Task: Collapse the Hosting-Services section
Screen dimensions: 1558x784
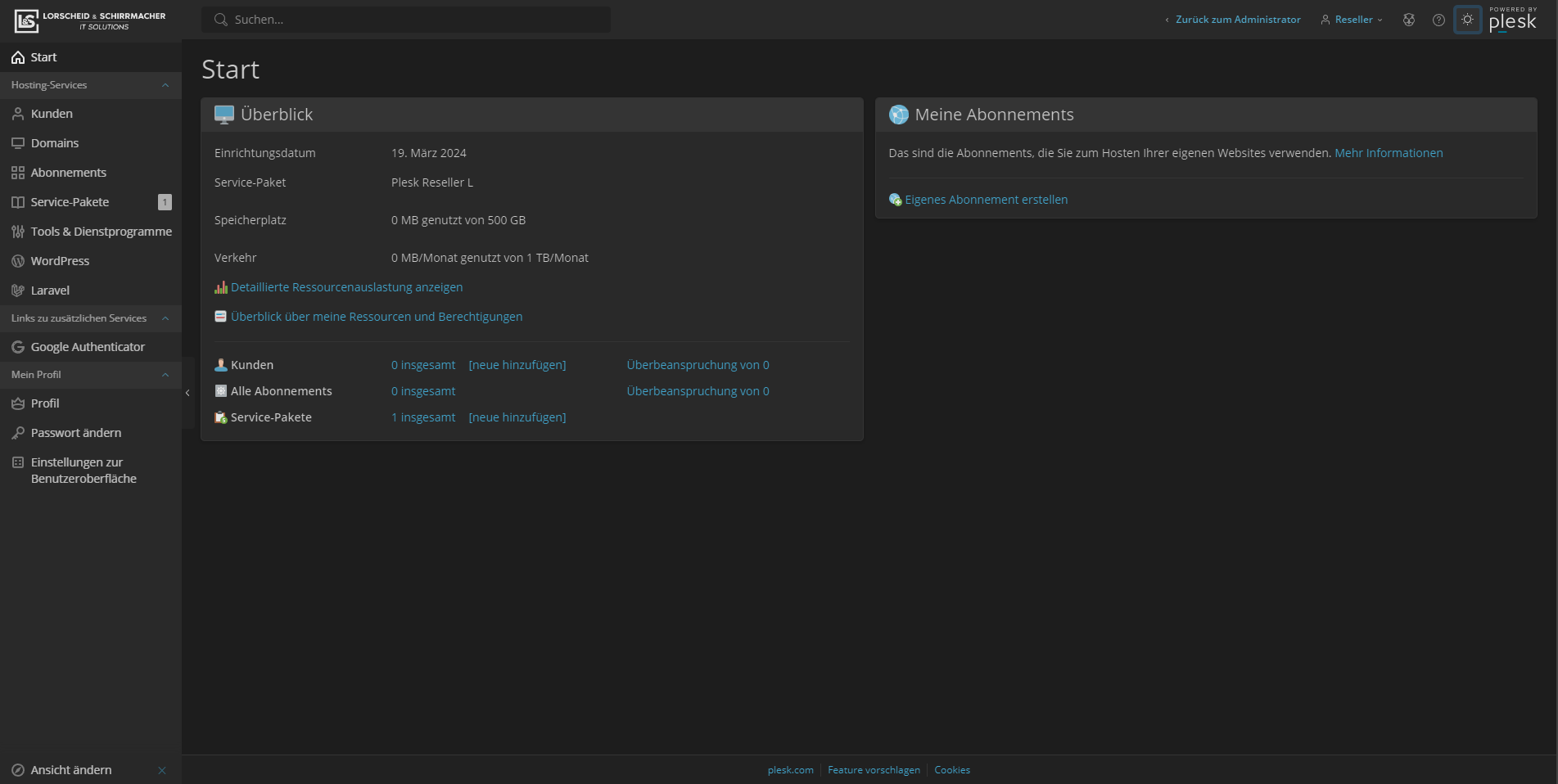Action: 165,85
